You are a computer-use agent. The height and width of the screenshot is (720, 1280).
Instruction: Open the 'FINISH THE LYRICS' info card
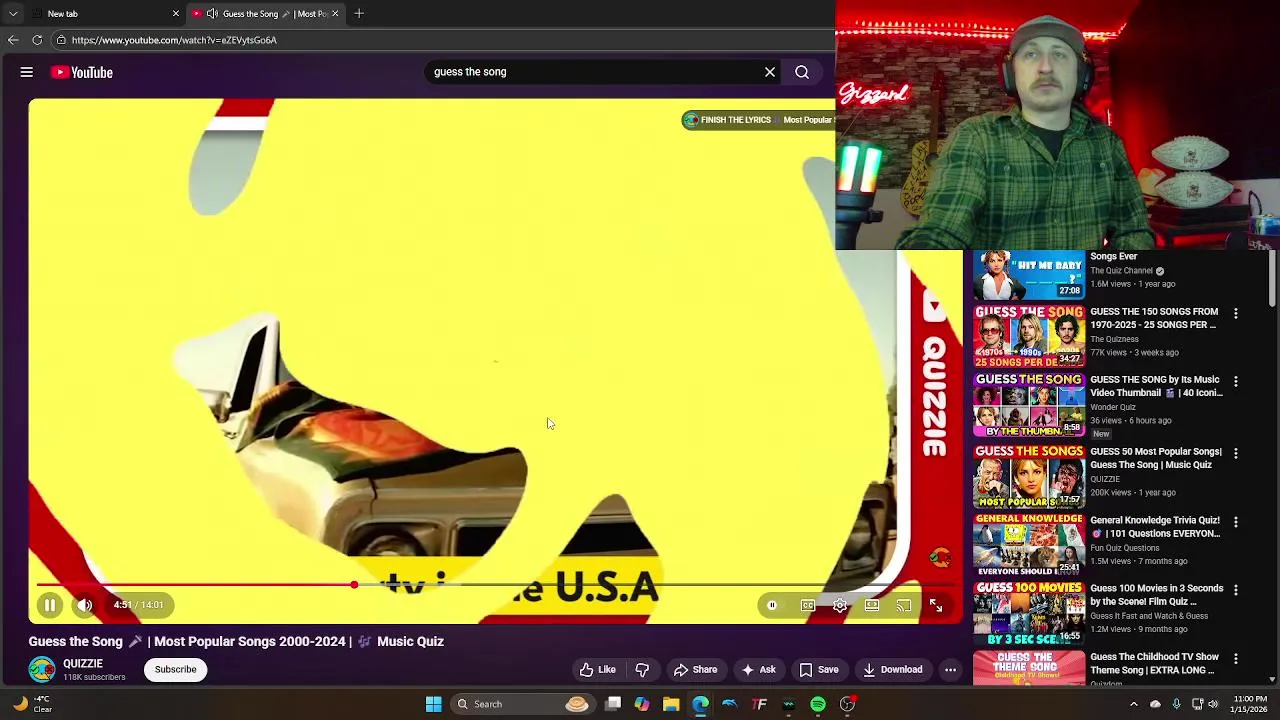[x=758, y=120]
